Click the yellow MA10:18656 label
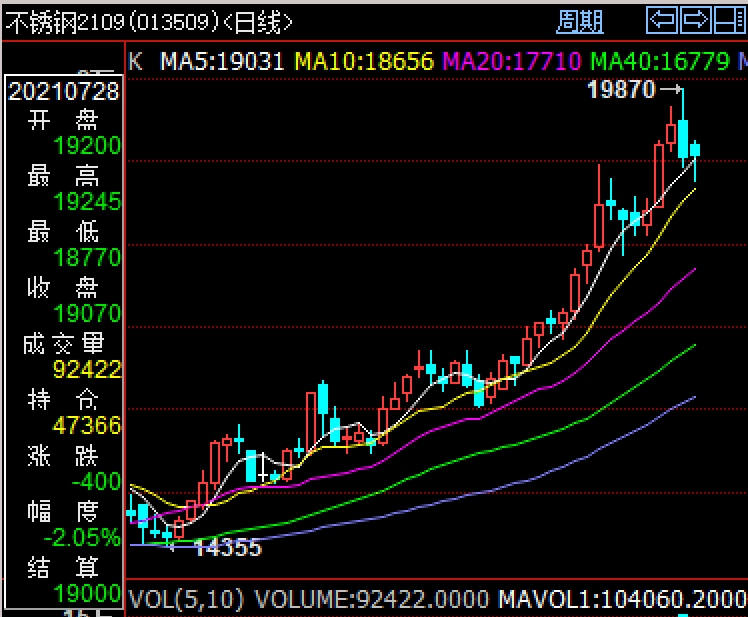 (x=364, y=62)
